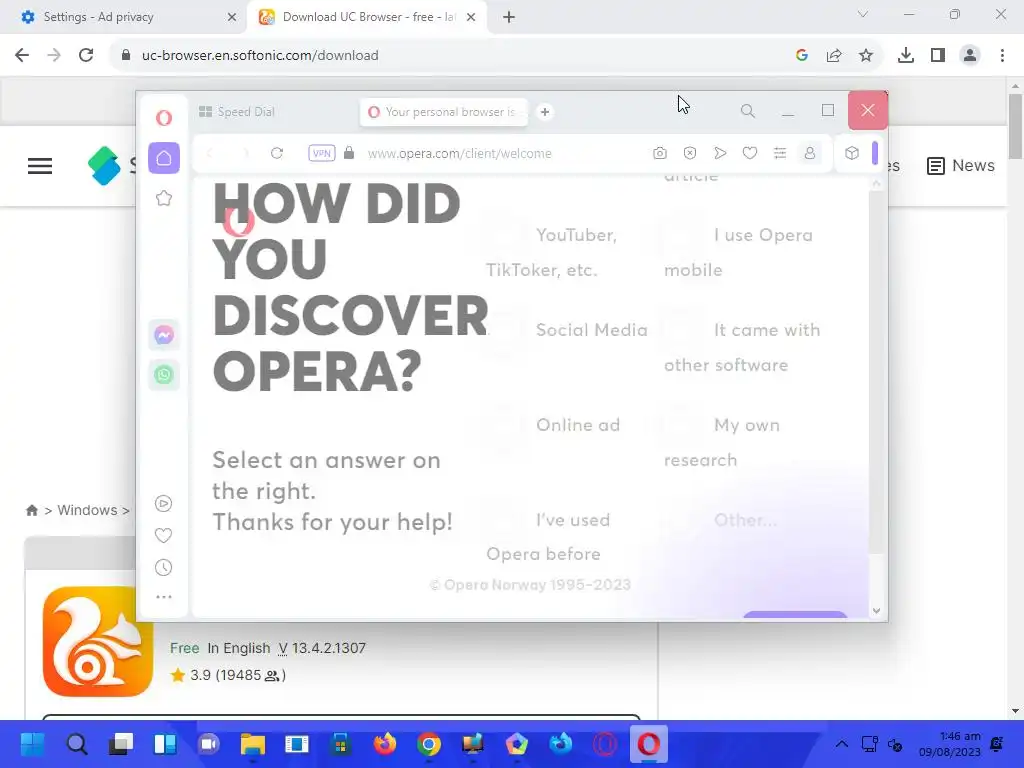Bookmark the page with Chrome star icon
The image size is (1024, 768).
[866, 55]
